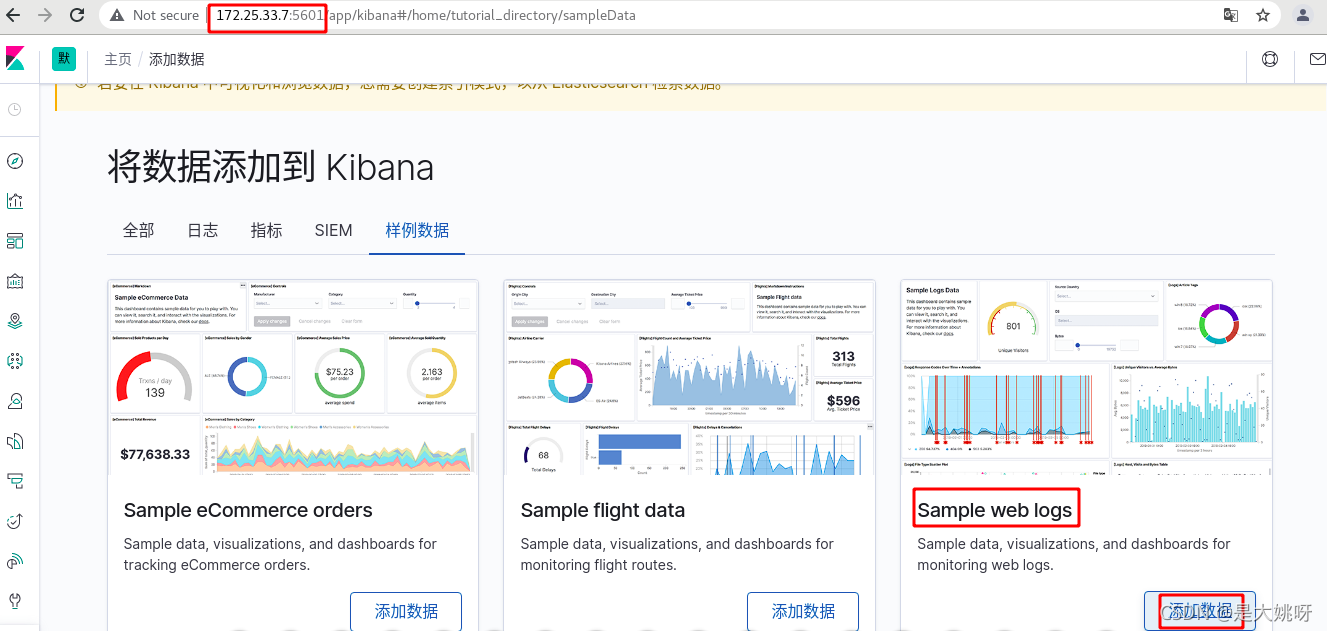Open the Kibana help menu icon

point(1270,59)
